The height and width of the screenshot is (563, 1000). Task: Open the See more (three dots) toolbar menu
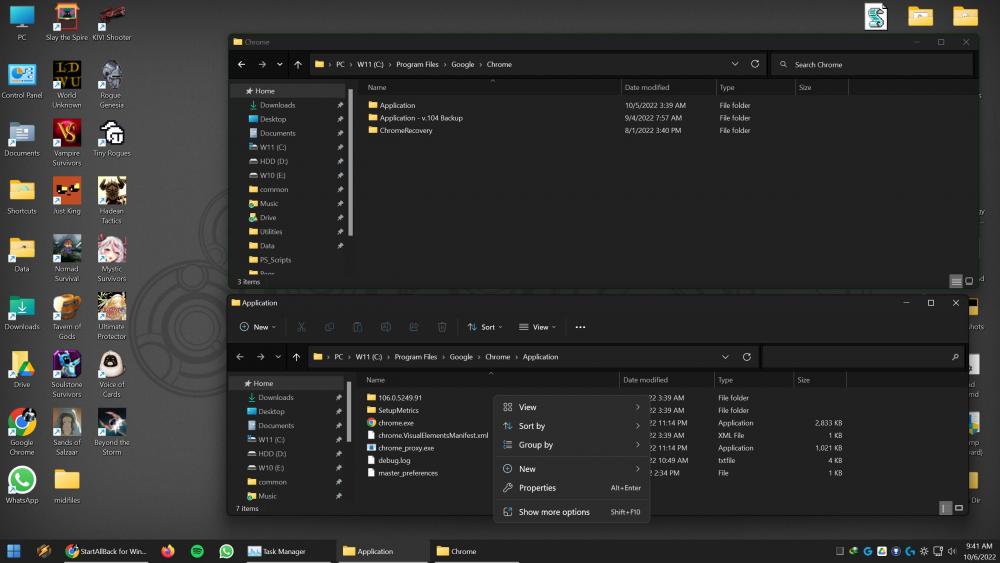coord(580,327)
